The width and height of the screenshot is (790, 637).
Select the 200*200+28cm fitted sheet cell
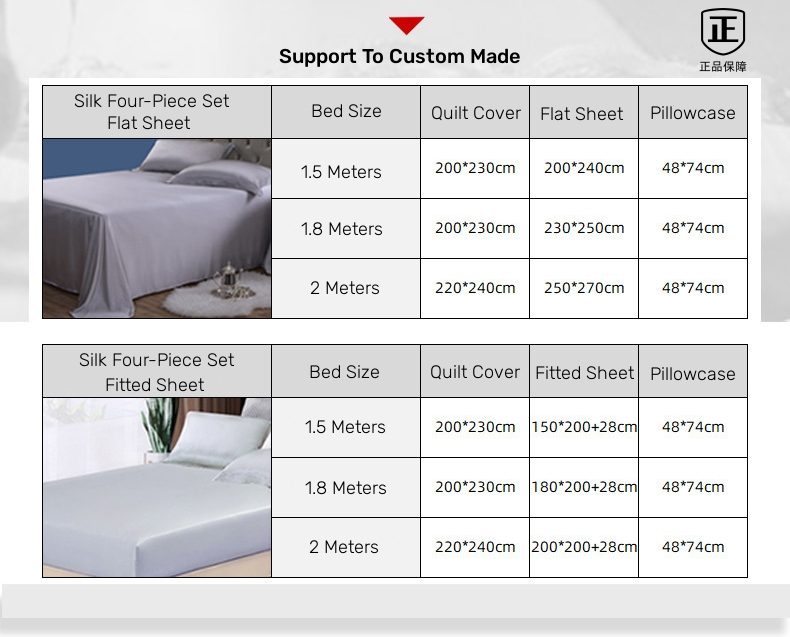pyautogui.click(x=584, y=547)
